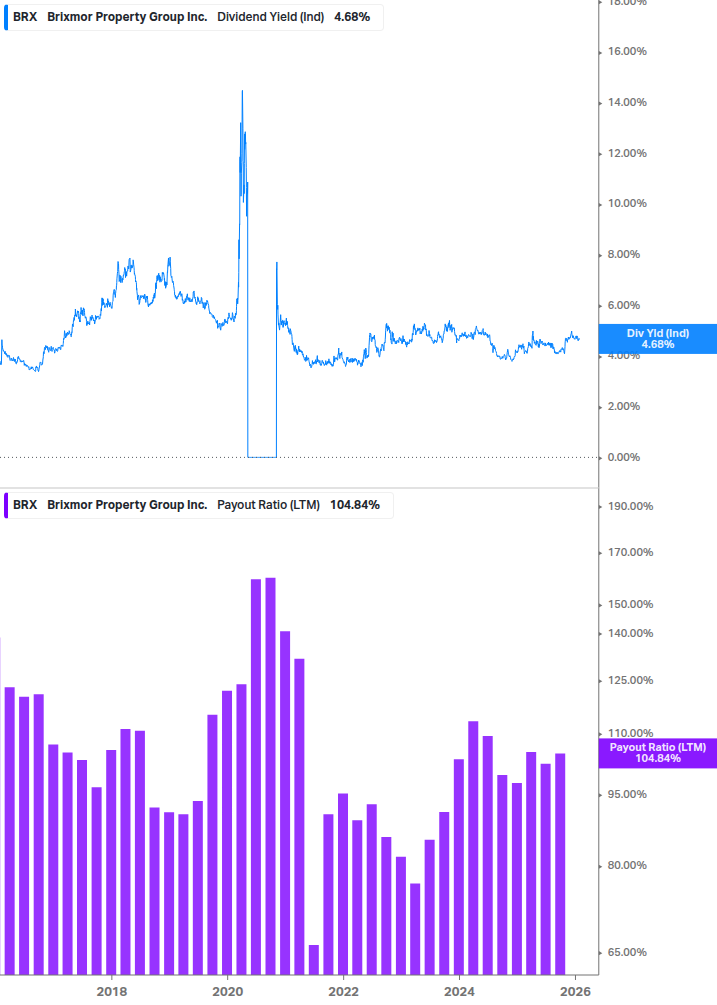Select the Dividend Yield (Ind) legend label
The width and height of the screenshot is (717, 1005).
(270, 16)
